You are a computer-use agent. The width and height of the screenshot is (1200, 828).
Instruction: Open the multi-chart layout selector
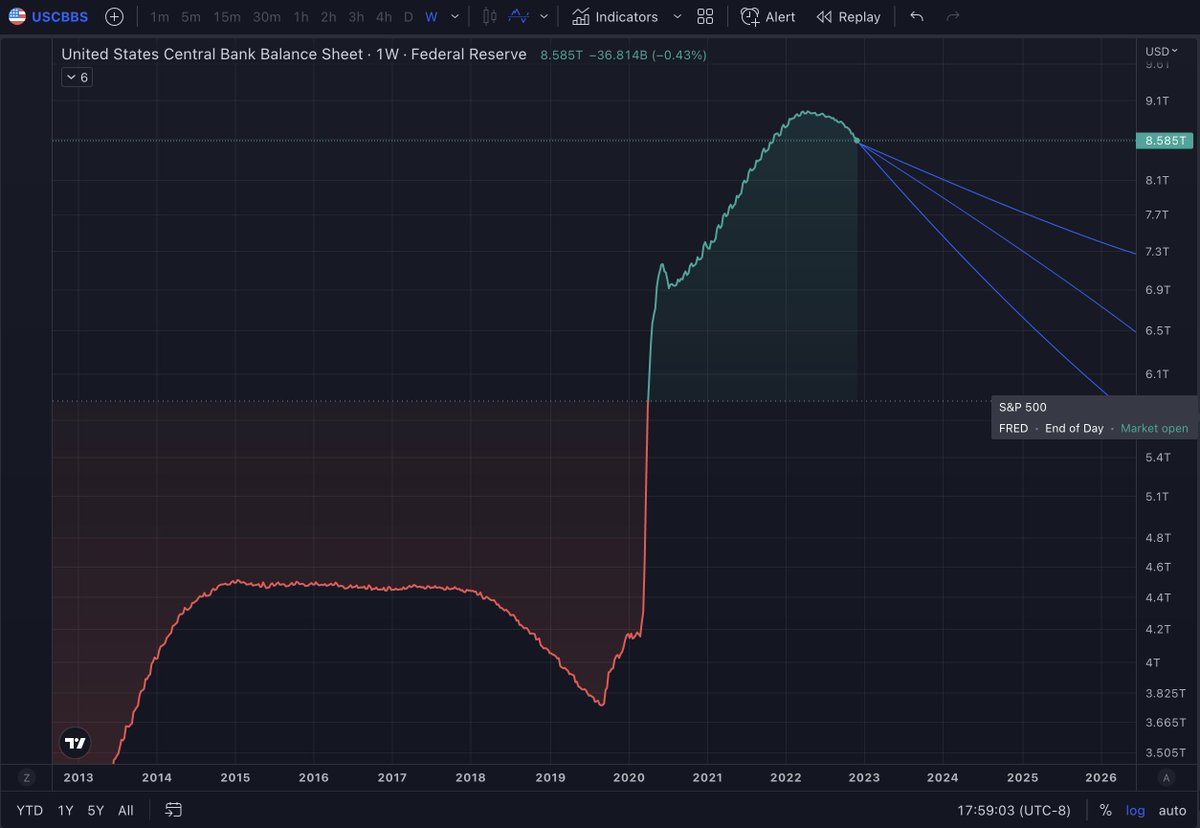coord(705,17)
